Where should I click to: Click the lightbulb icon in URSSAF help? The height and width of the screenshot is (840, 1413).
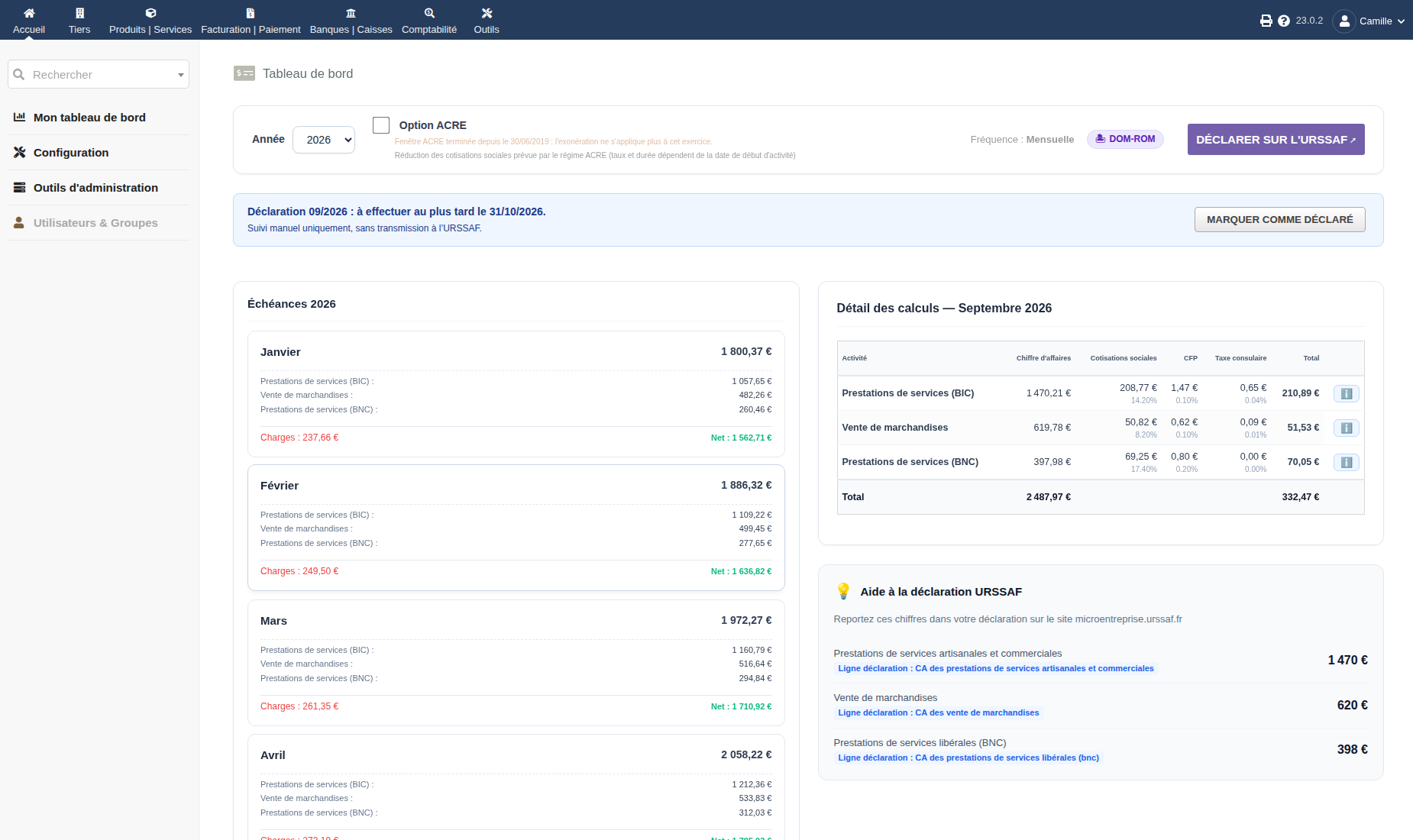pos(843,591)
